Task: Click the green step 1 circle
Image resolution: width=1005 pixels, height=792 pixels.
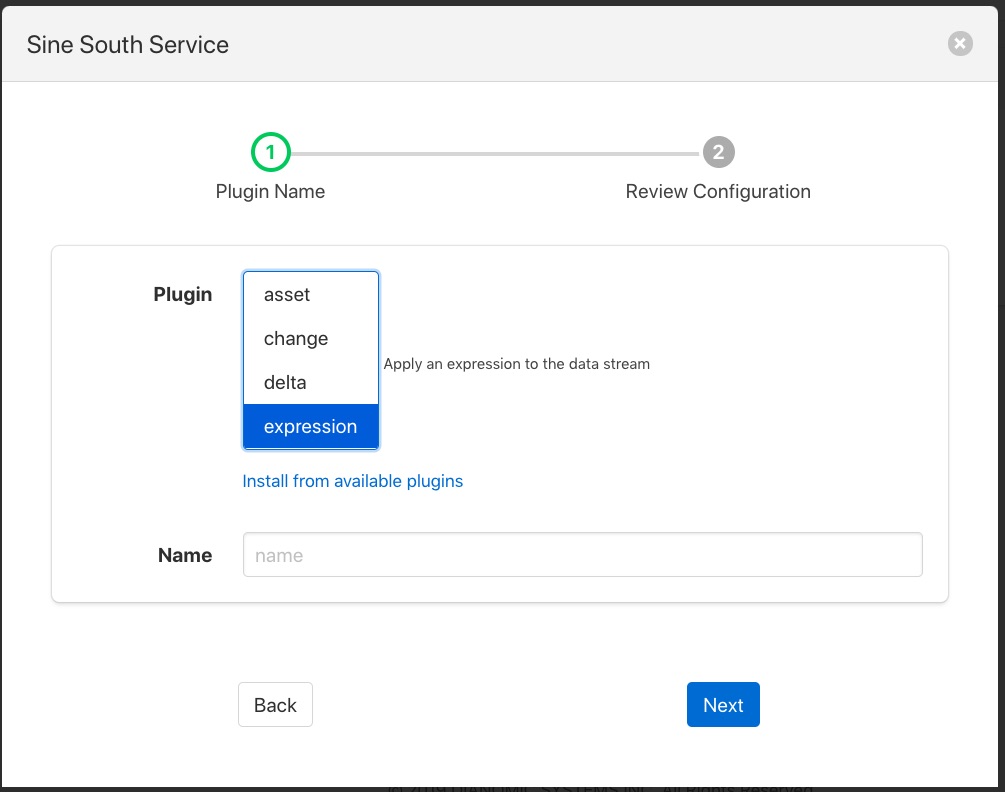Action: (x=270, y=153)
